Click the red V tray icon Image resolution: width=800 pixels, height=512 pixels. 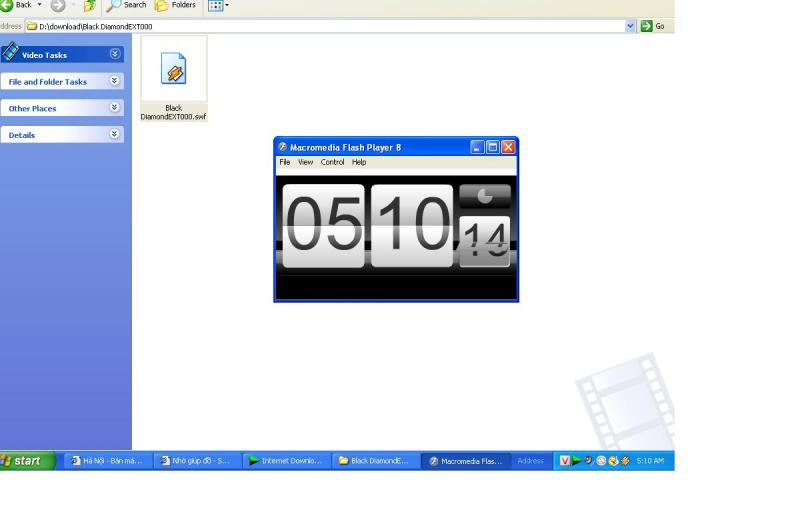tap(565, 461)
